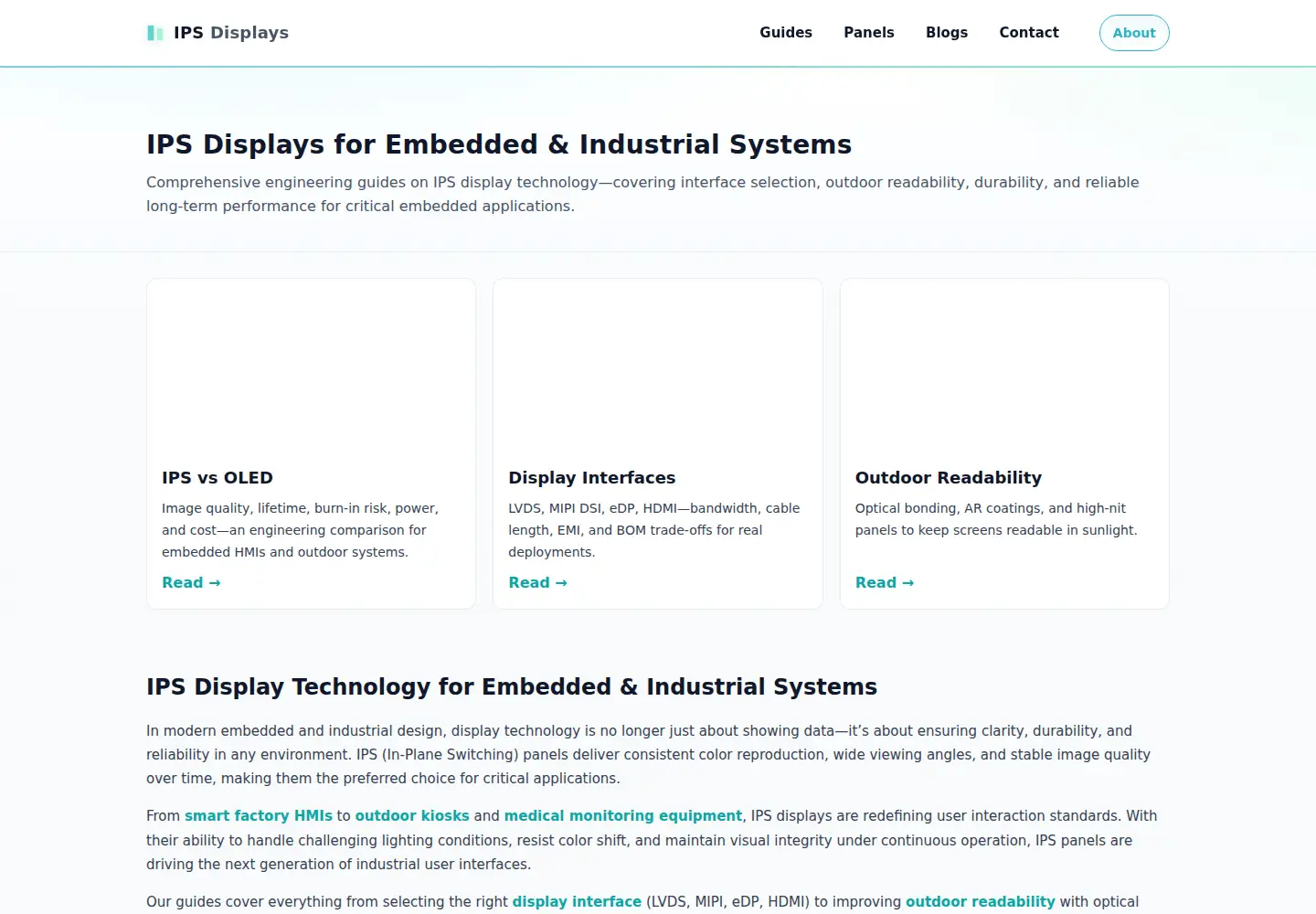The image size is (1316, 914).
Task: Go to the Panels nav link
Action: pos(869,33)
